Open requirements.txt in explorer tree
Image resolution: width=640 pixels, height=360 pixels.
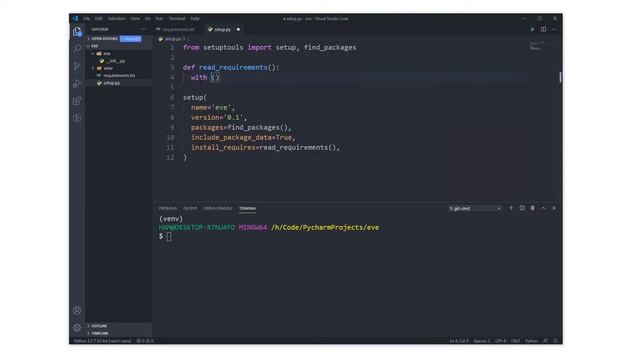pyautogui.click(x=119, y=76)
